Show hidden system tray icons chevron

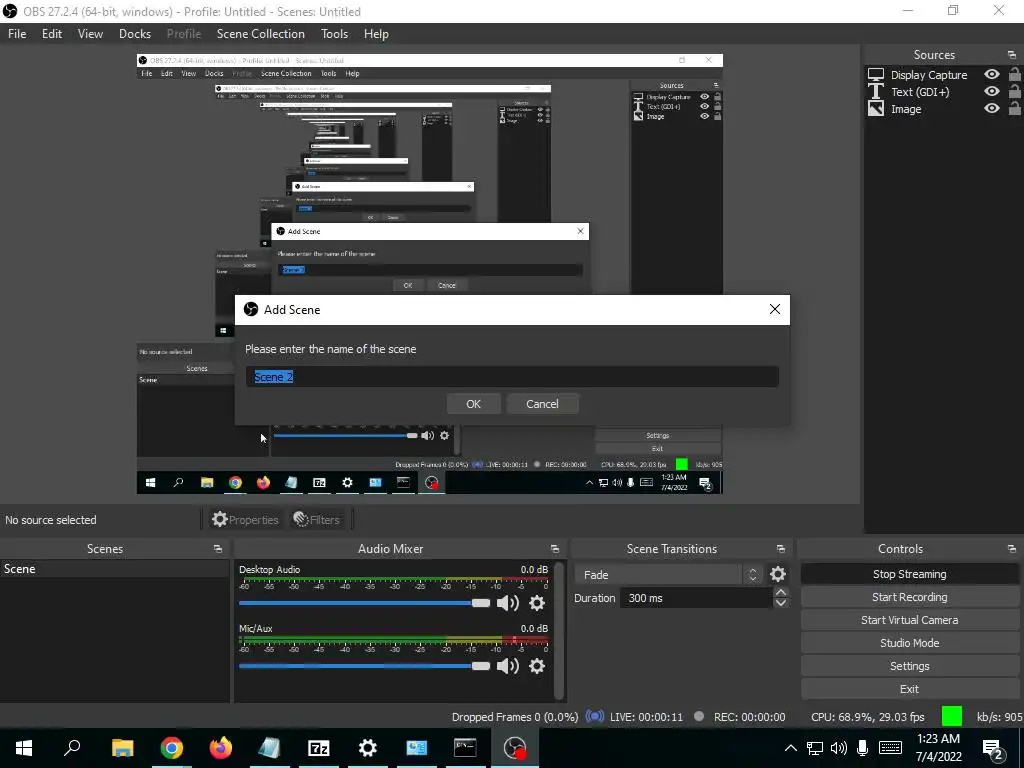pyautogui.click(x=790, y=748)
